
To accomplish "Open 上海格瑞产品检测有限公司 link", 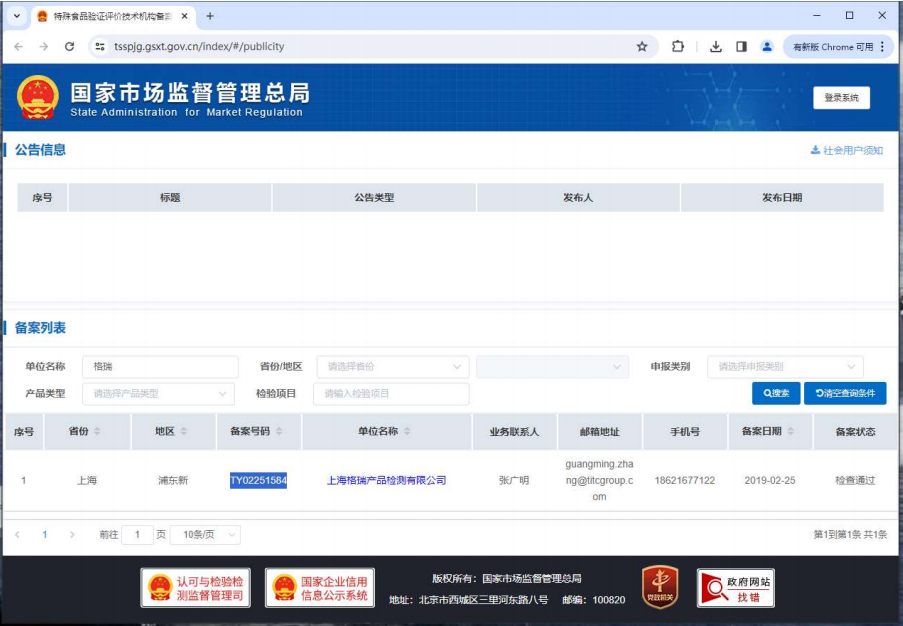I will (386, 481).
